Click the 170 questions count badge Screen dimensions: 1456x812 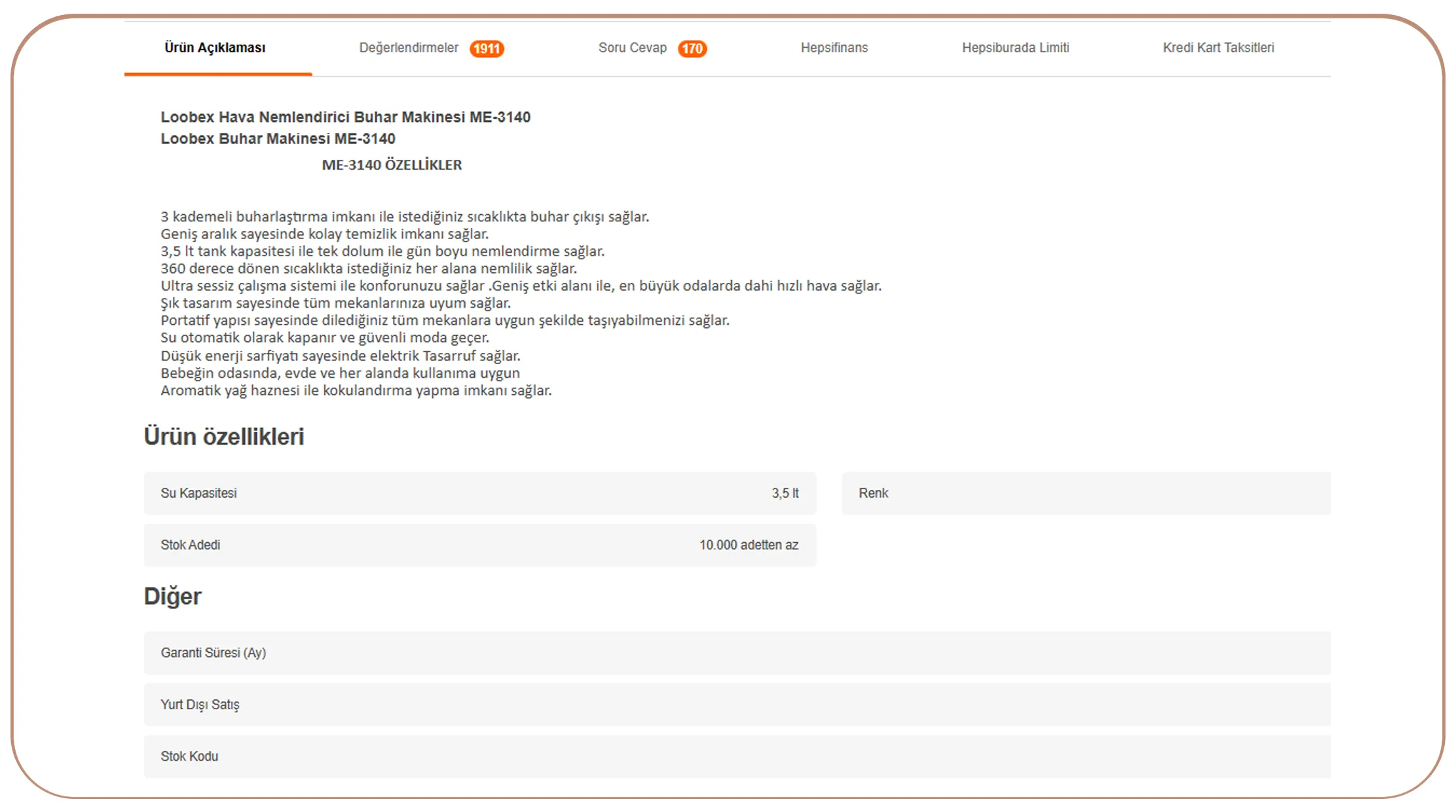692,48
